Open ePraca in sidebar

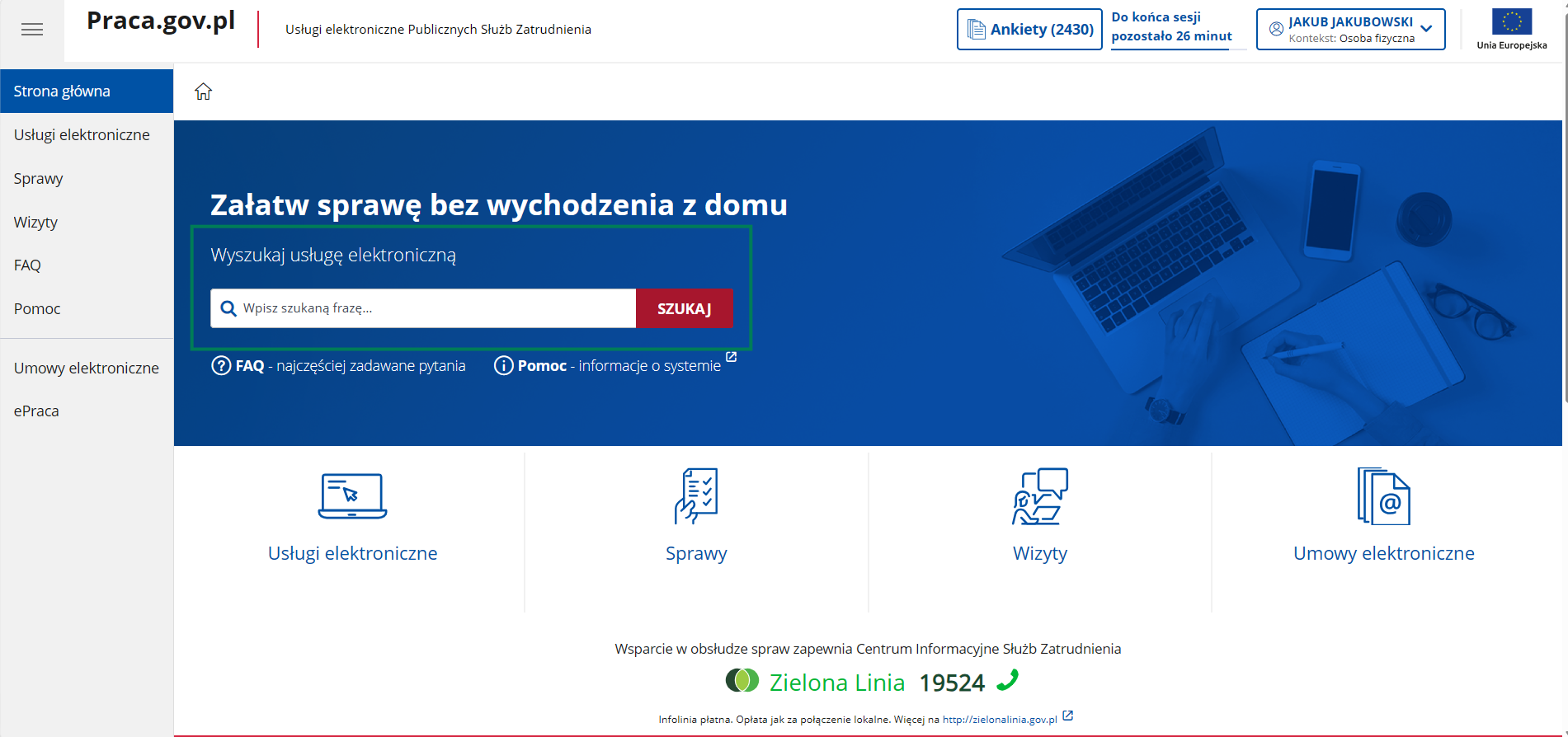click(87, 411)
